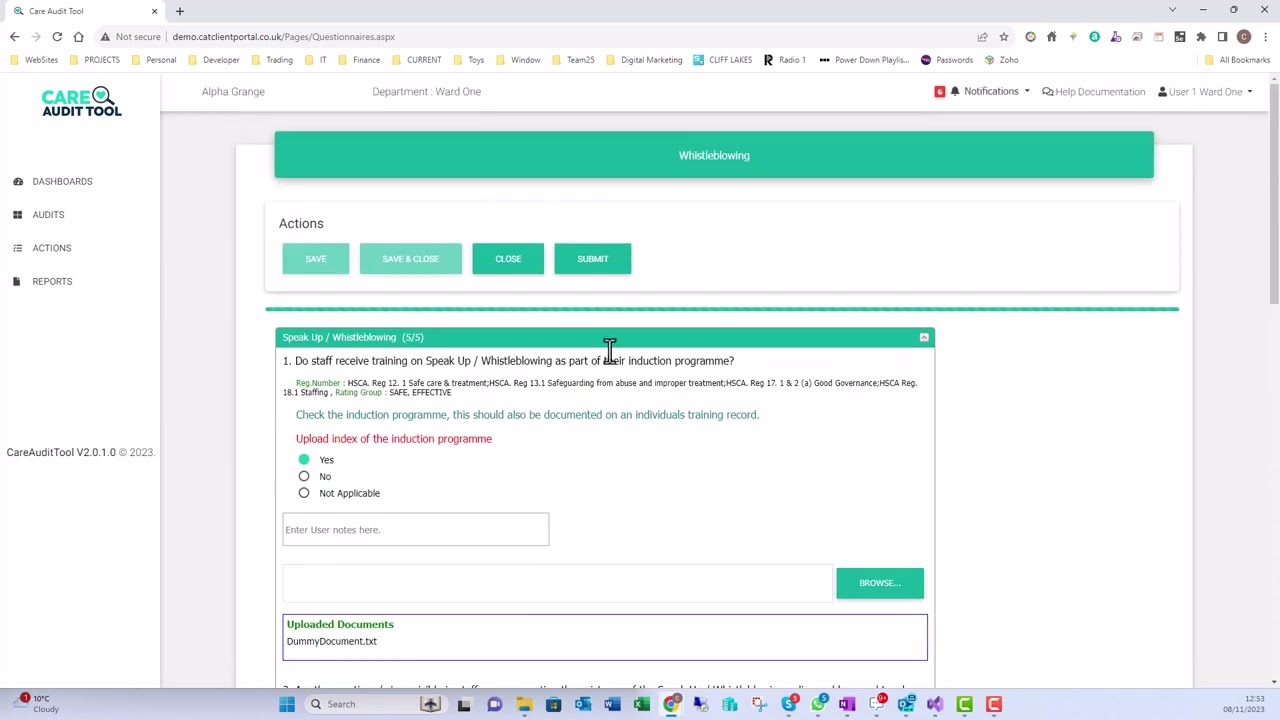
Task: Click the notifications bell icon
Action: click(955, 91)
